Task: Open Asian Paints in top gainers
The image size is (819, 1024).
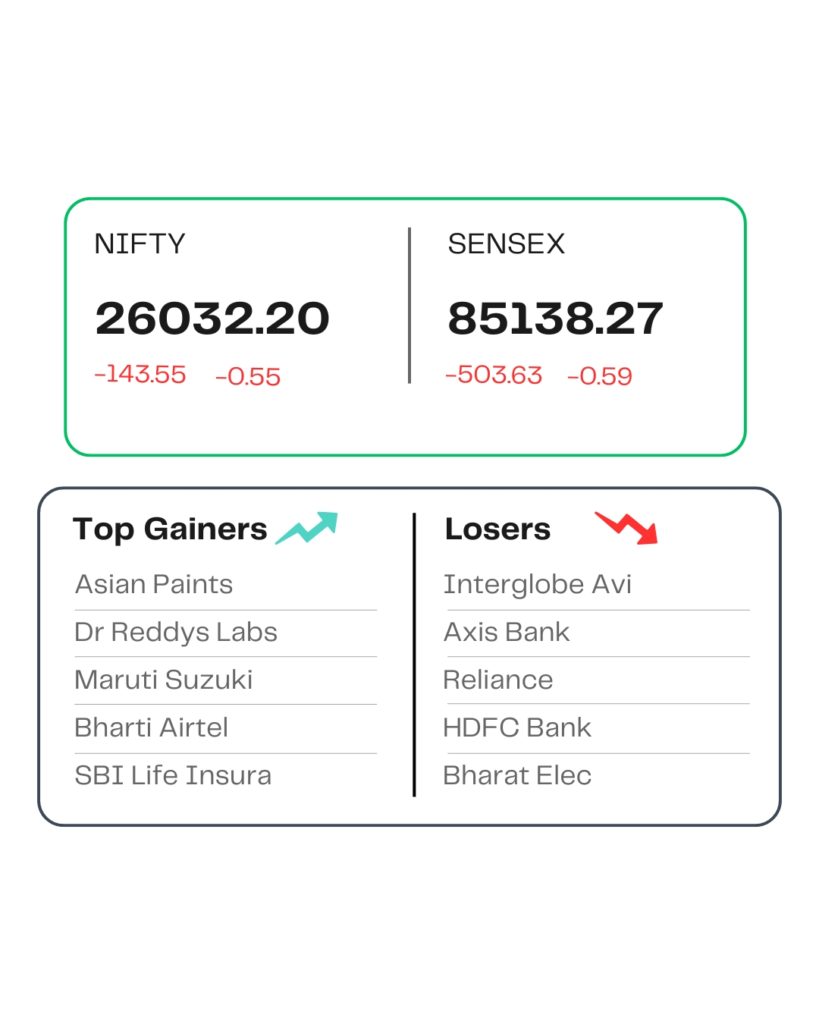Action: (x=154, y=584)
